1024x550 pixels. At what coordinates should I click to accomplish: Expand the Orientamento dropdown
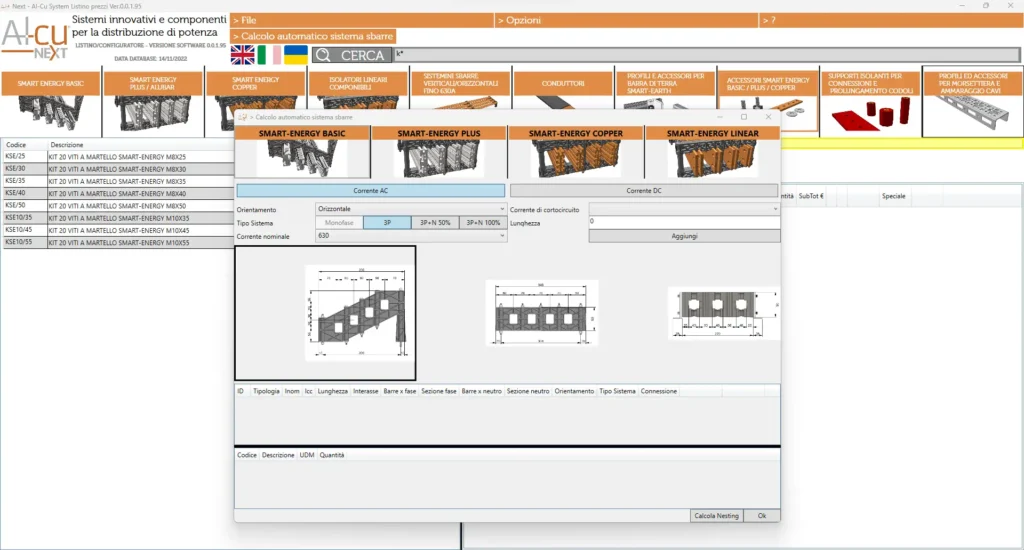(411, 209)
